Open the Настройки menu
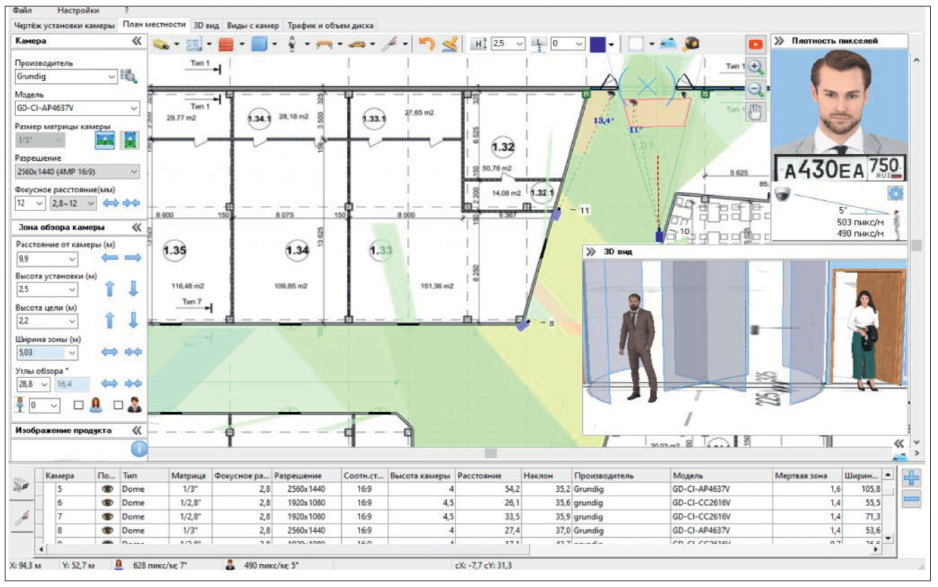This screenshot has width=938, height=587. pos(78,10)
